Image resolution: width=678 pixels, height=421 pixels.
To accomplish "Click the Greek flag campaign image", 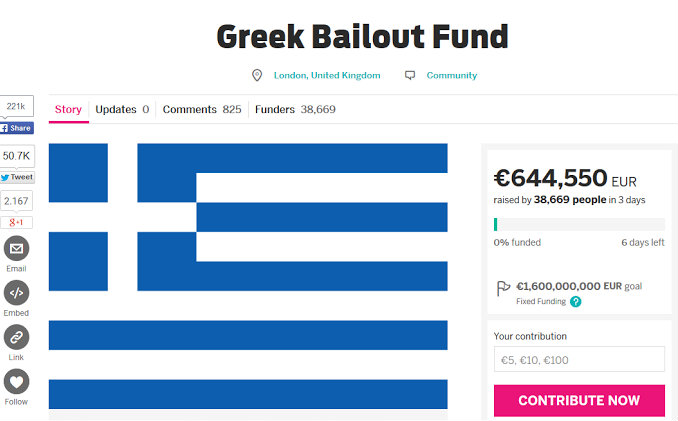I will click(248, 276).
